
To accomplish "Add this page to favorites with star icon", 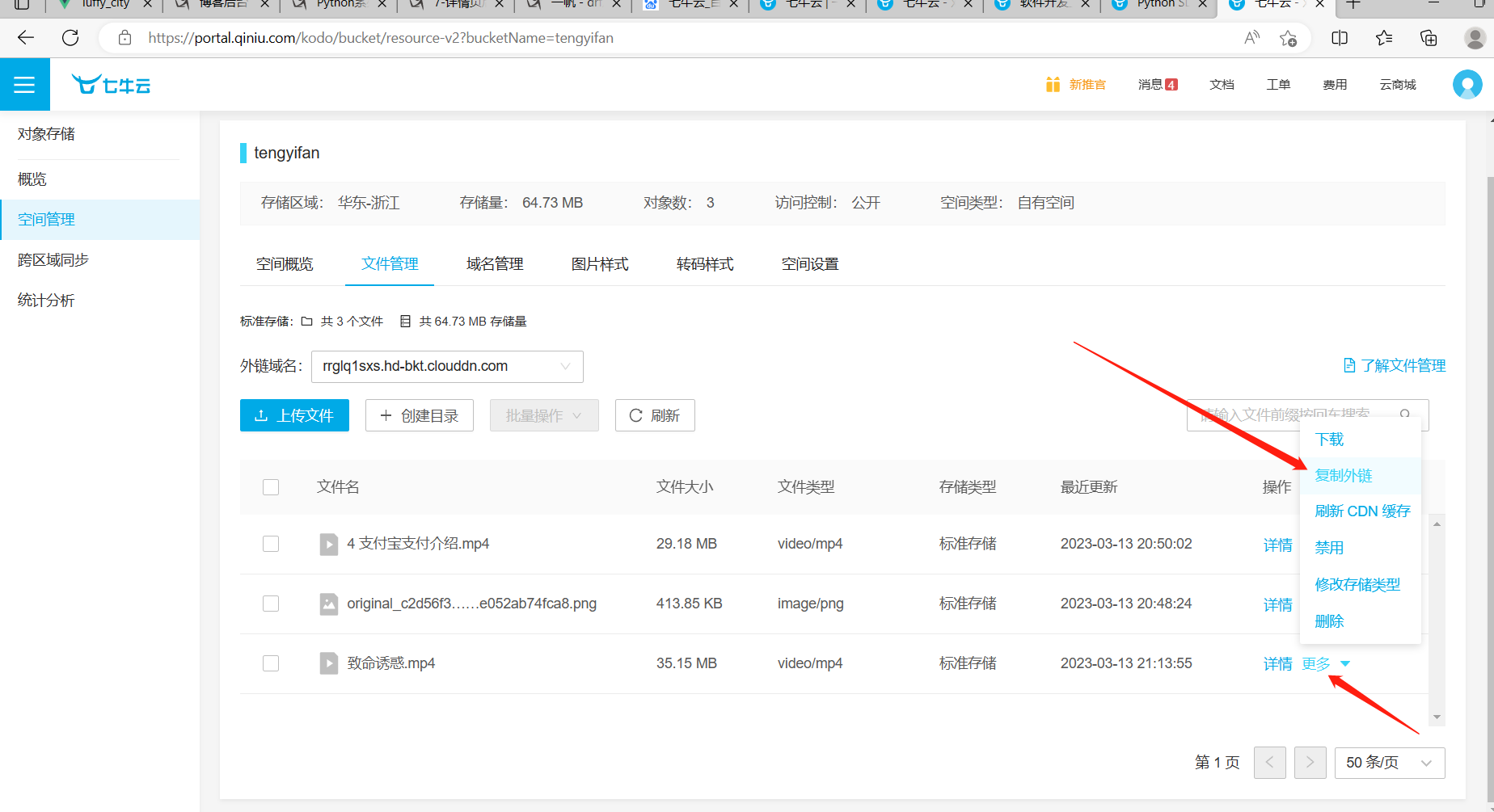I will (x=1288, y=38).
